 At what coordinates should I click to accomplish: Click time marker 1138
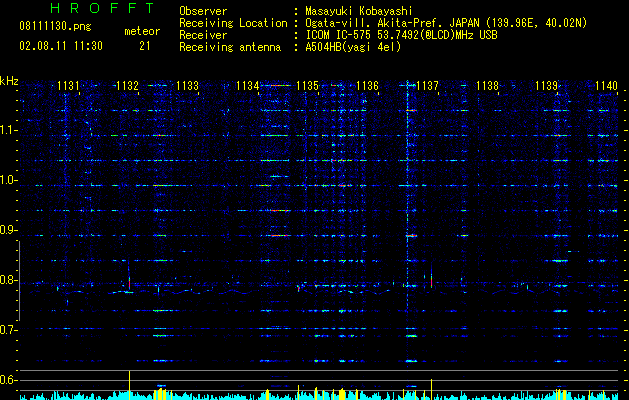[487, 86]
